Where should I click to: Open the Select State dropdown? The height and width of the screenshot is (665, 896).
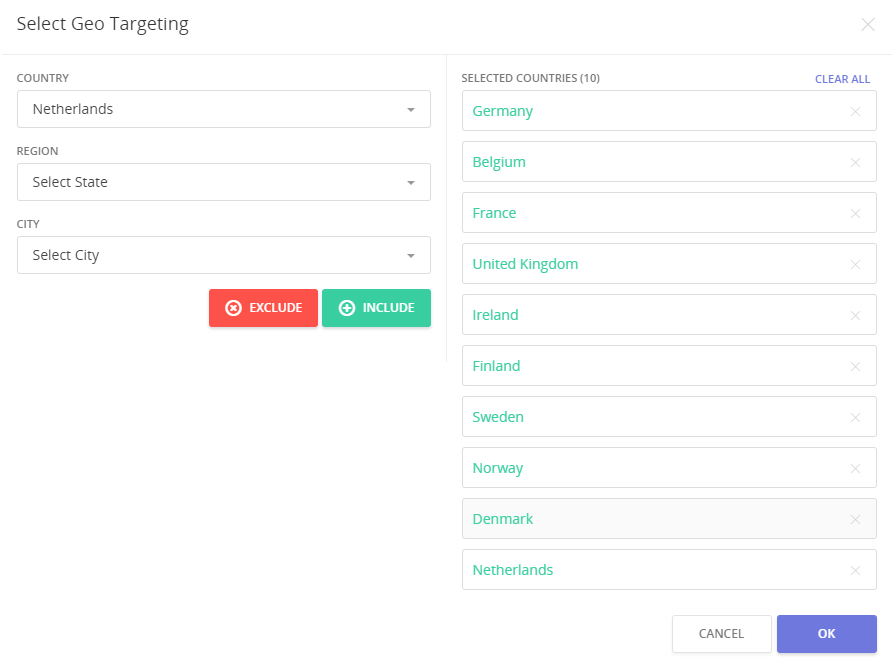223,182
